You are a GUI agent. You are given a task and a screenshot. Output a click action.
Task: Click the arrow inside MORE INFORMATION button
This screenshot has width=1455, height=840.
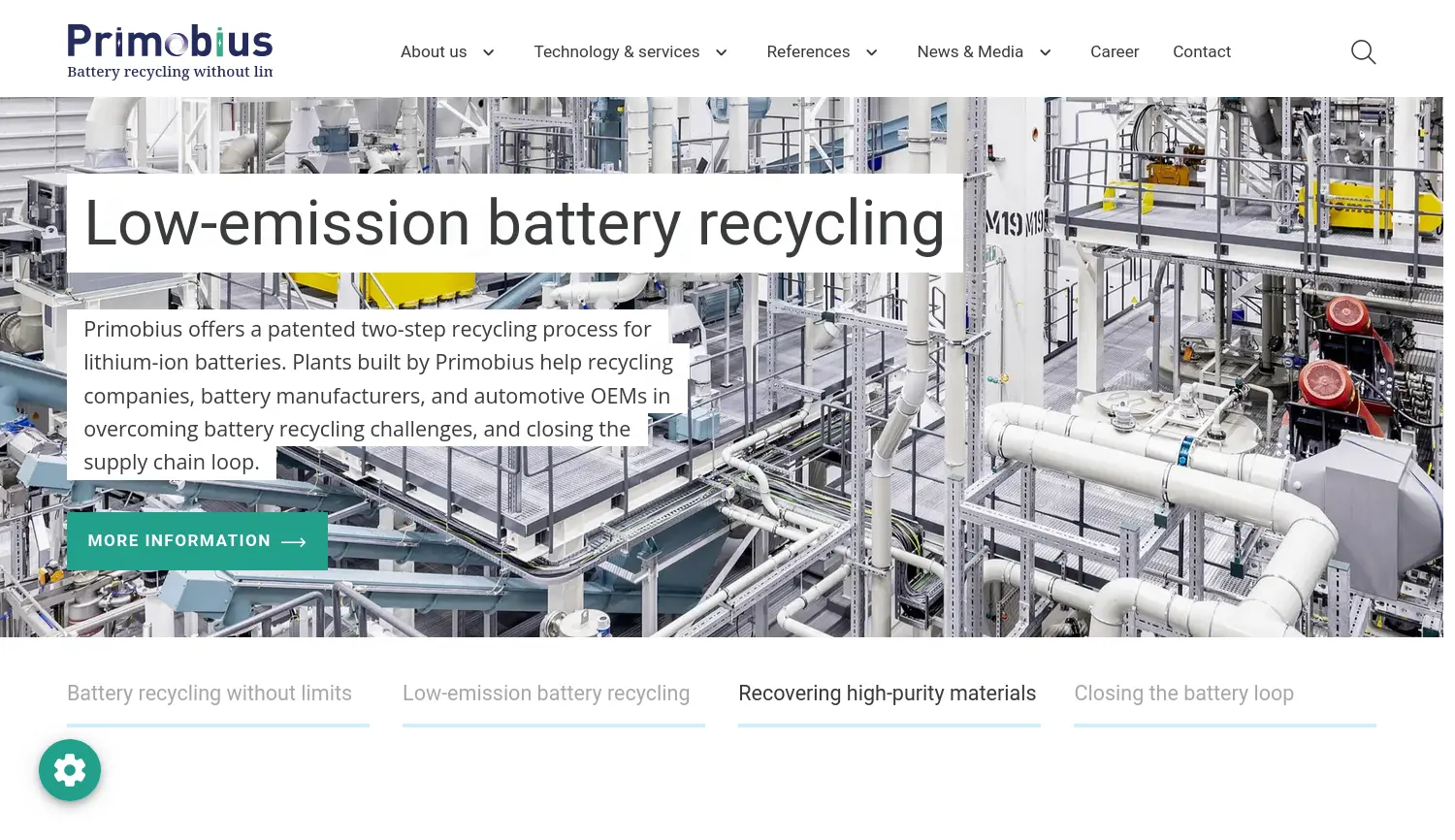click(293, 541)
